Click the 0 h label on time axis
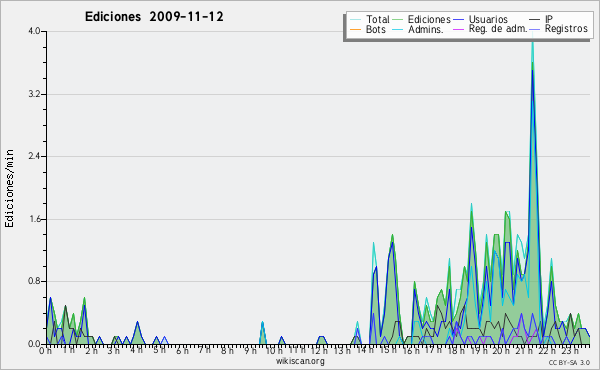Viewport: 600px width, 370px height. click(45, 350)
